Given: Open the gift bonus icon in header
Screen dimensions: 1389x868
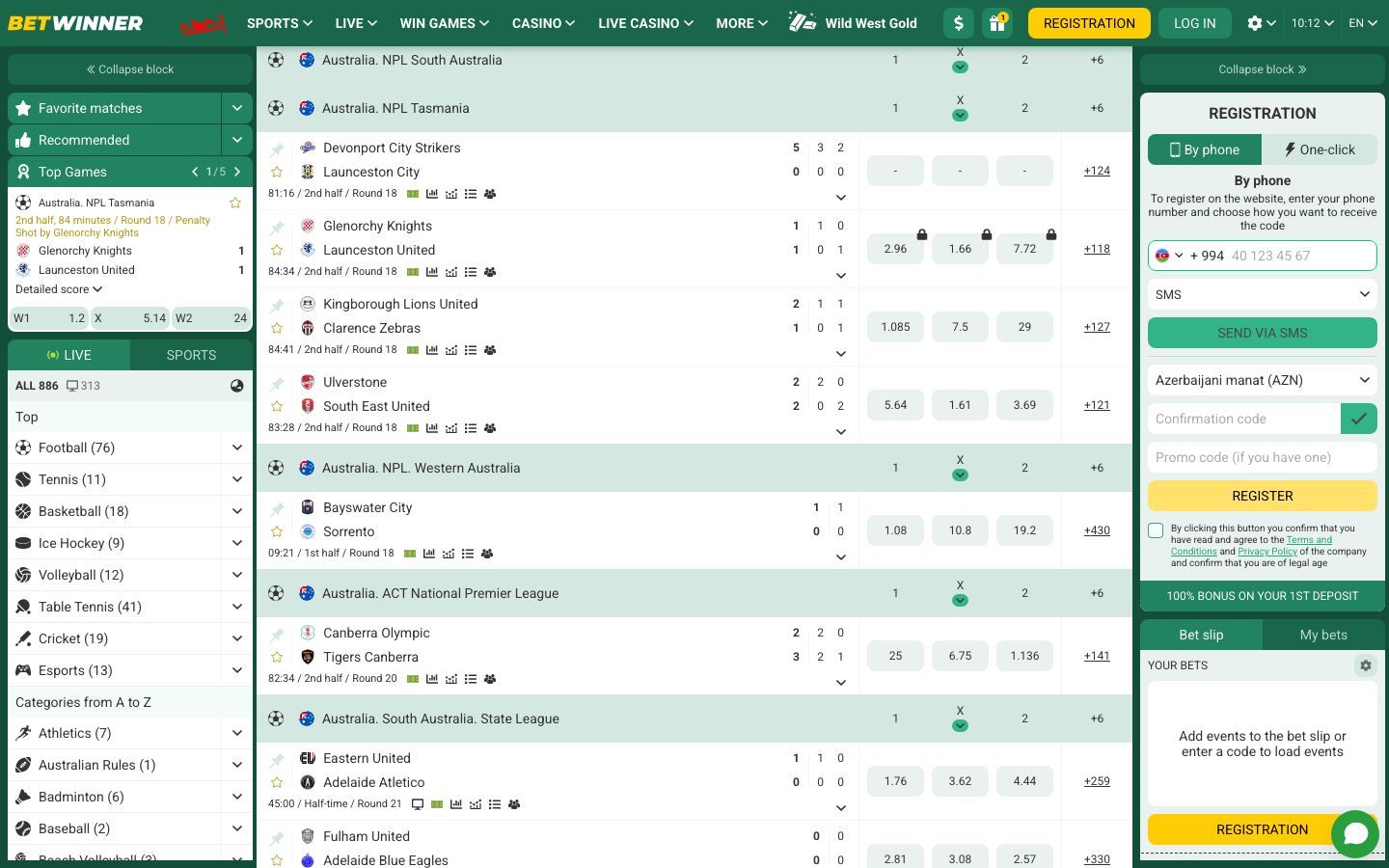Looking at the screenshot, I should click(x=997, y=23).
